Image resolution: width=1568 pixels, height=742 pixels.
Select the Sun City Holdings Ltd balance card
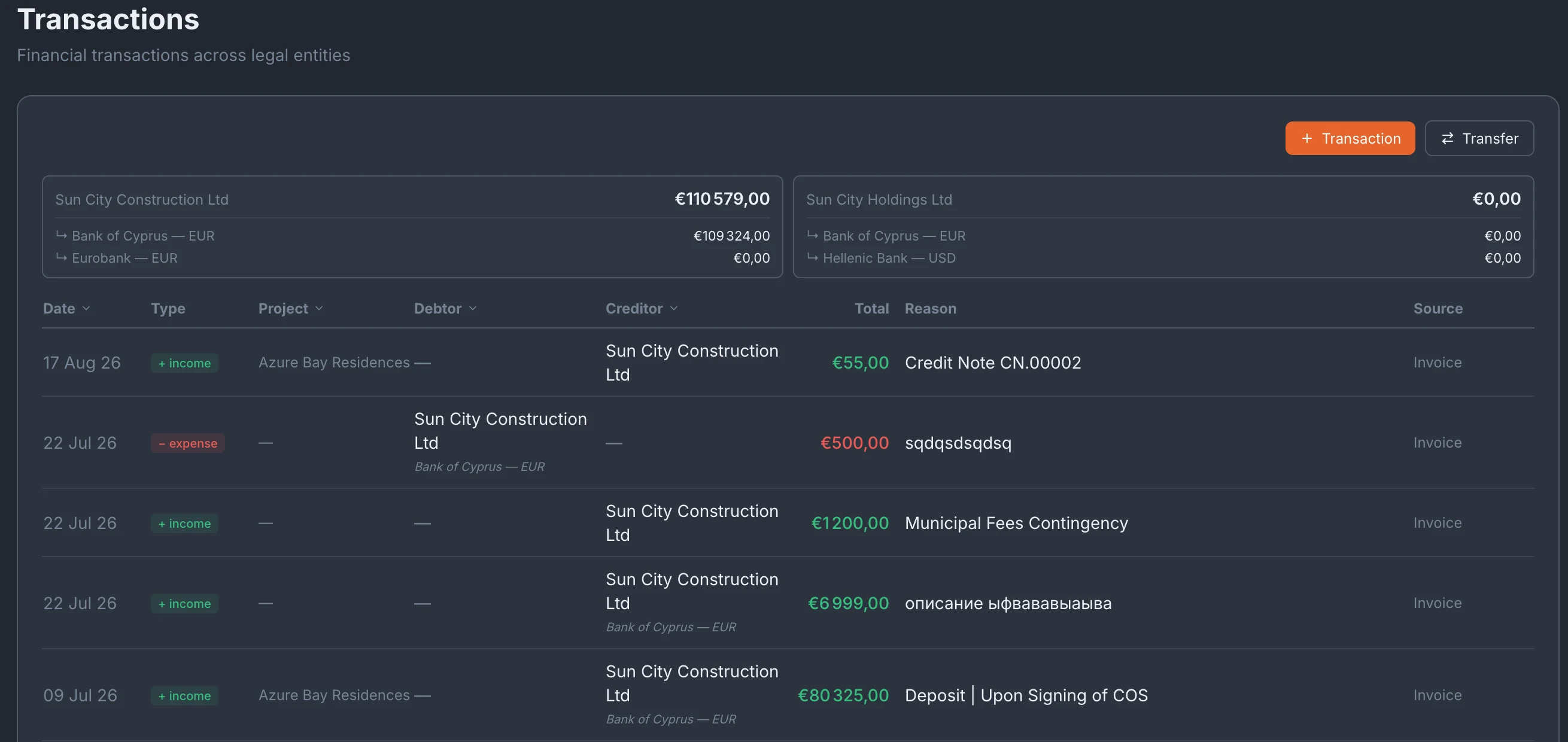pyautogui.click(x=1163, y=227)
